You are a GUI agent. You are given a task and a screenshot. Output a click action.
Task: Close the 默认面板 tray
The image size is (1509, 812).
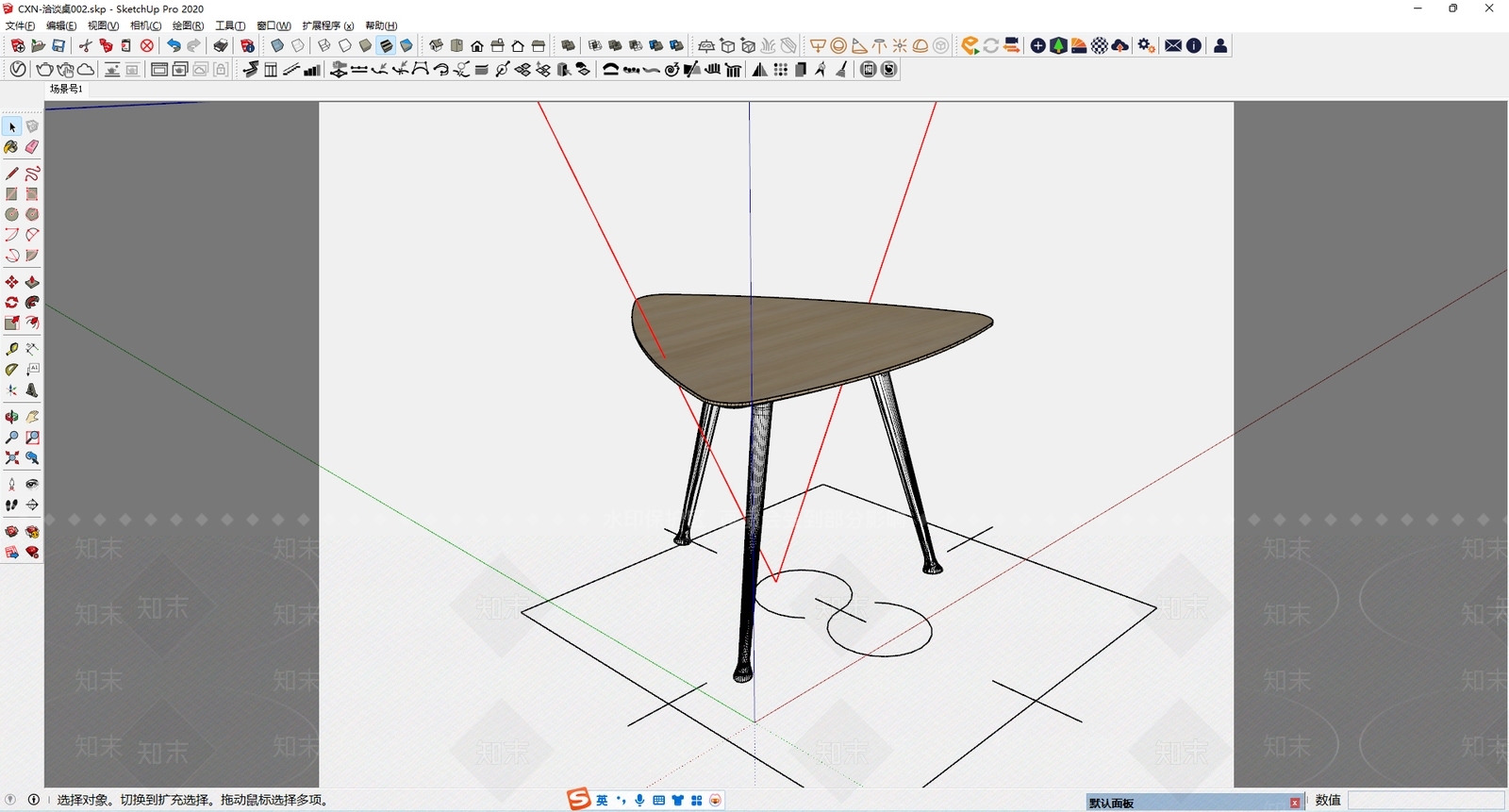point(1295,803)
